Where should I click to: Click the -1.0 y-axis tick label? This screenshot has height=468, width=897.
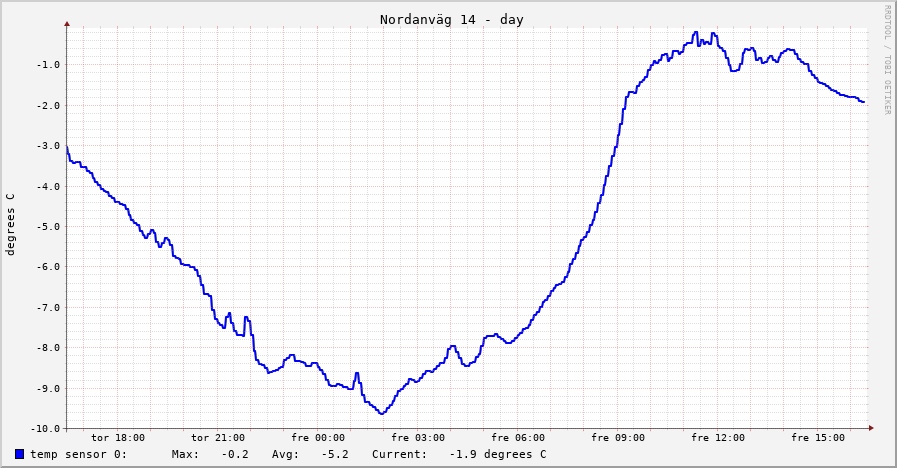tap(47, 65)
